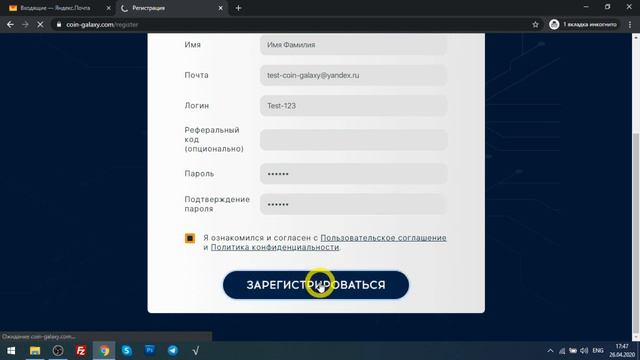Click the Пароль password field
The height and width of the screenshot is (360, 640).
[x=353, y=174]
